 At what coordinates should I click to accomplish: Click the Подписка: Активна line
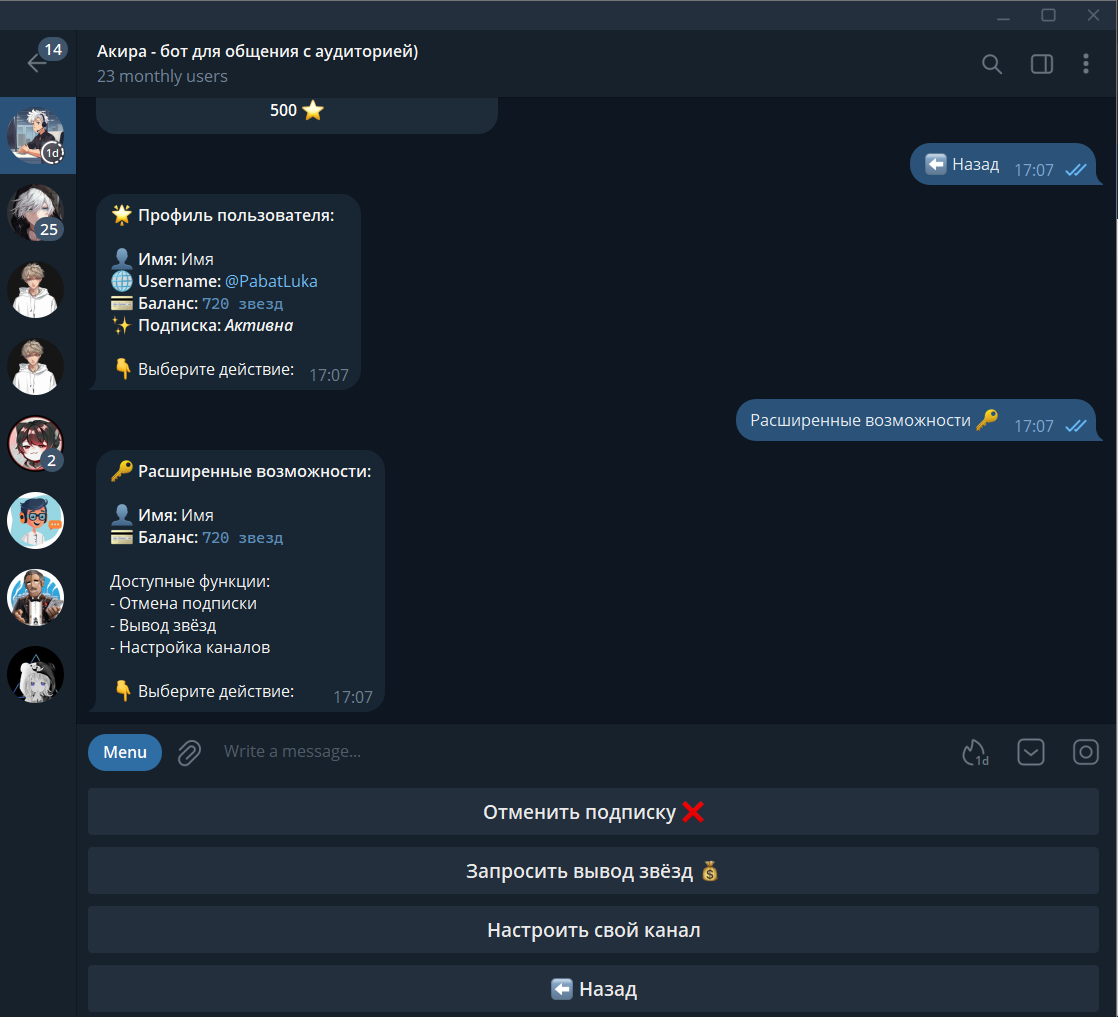202,325
